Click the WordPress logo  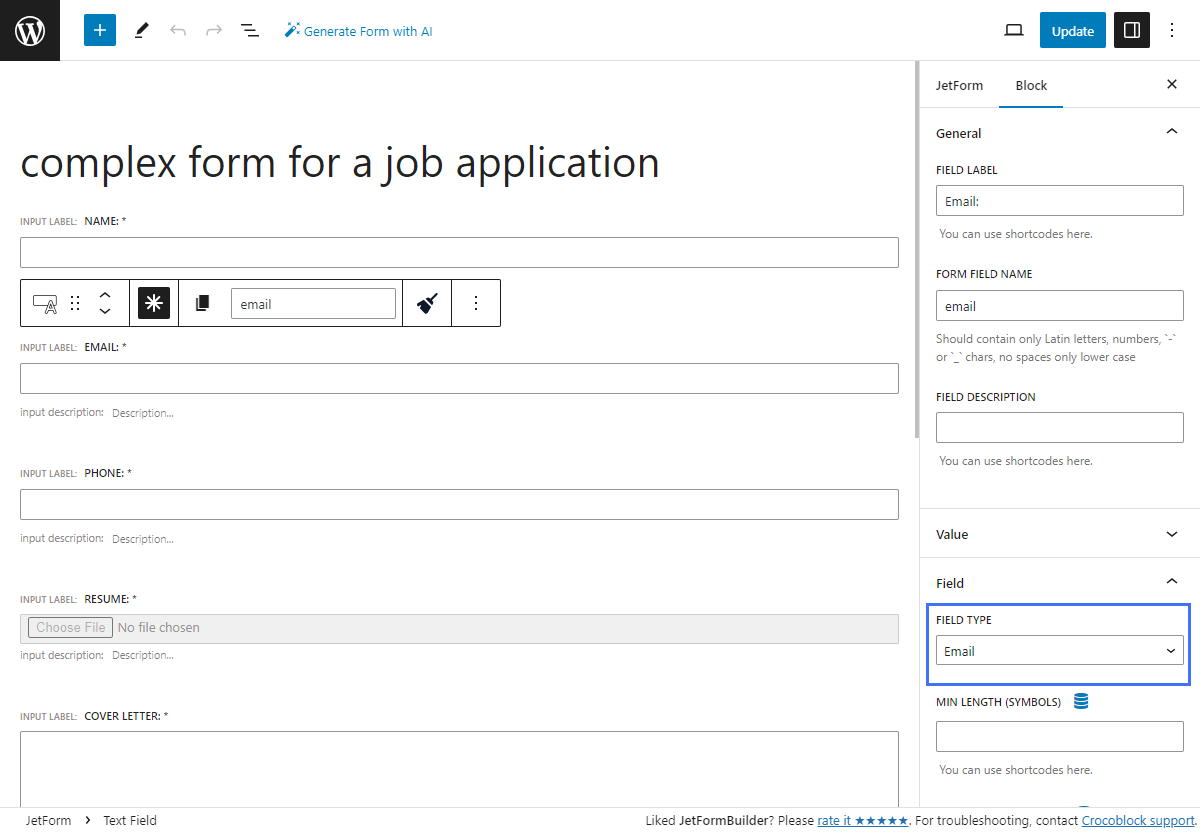pos(29,30)
